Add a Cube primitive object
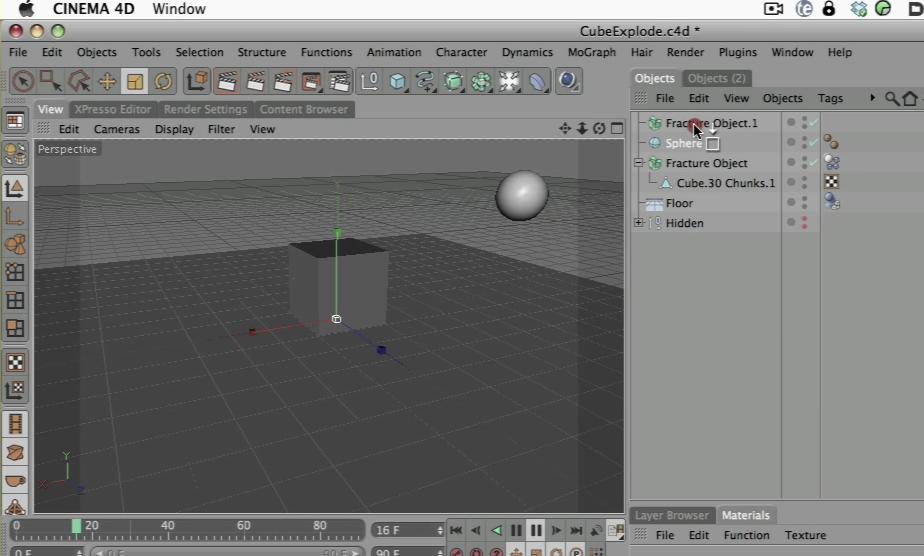The height and width of the screenshot is (556, 924). click(398, 81)
